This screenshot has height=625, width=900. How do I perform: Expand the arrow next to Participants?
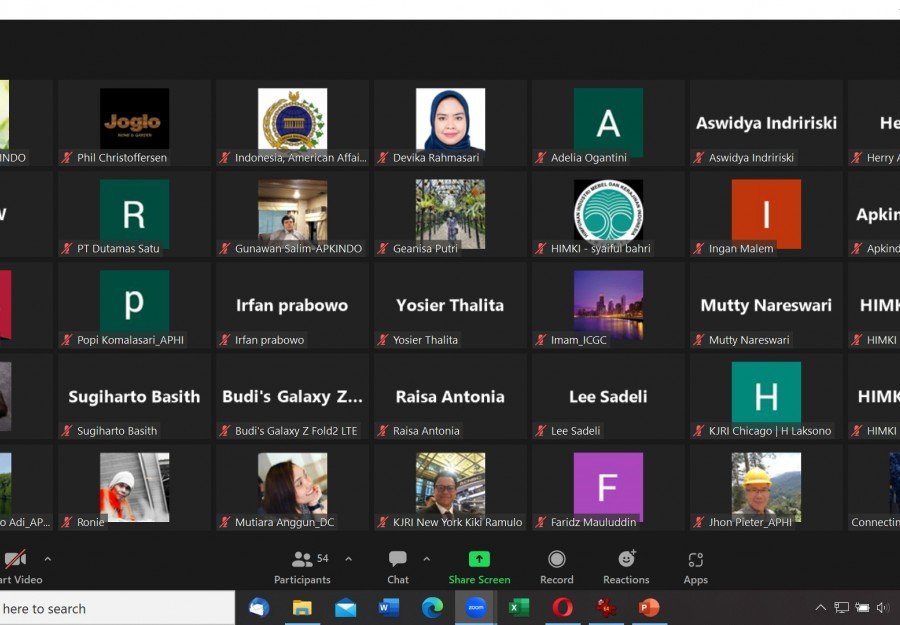tap(348, 559)
